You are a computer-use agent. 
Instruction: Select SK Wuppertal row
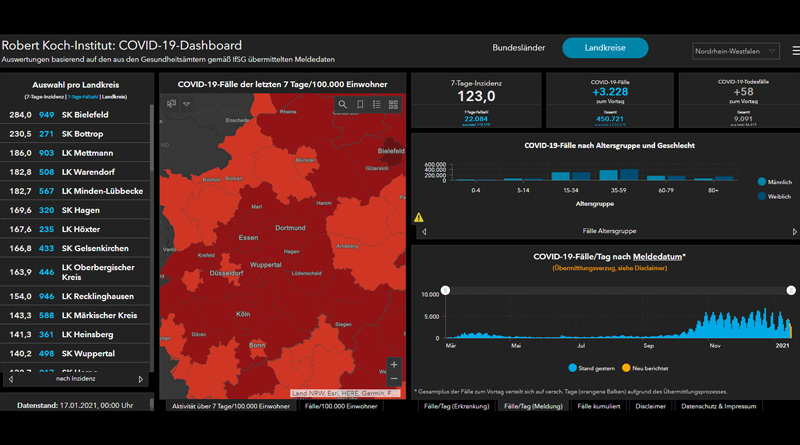point(75,353)
